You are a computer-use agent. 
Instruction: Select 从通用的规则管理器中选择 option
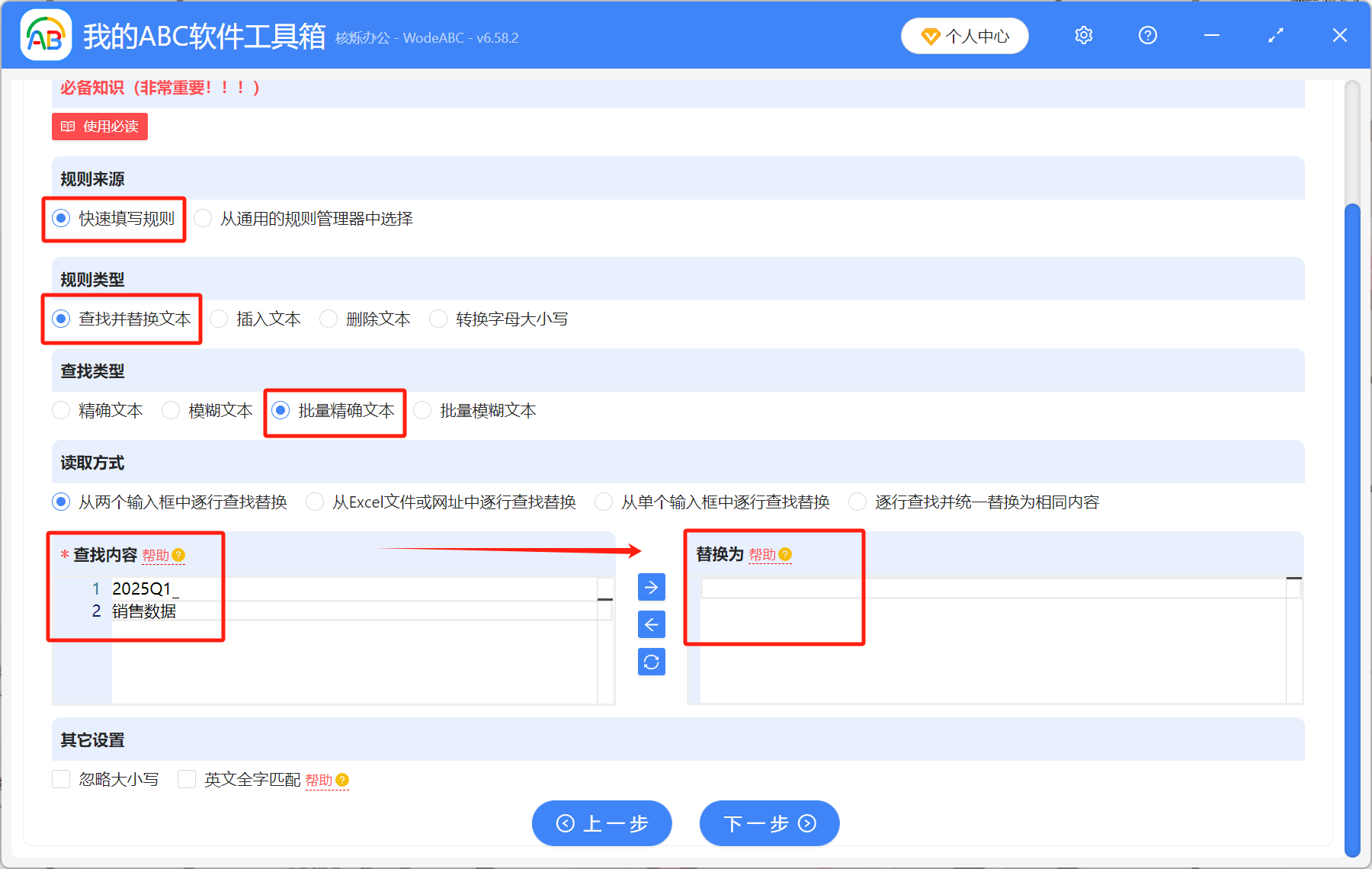pos(203,218)
